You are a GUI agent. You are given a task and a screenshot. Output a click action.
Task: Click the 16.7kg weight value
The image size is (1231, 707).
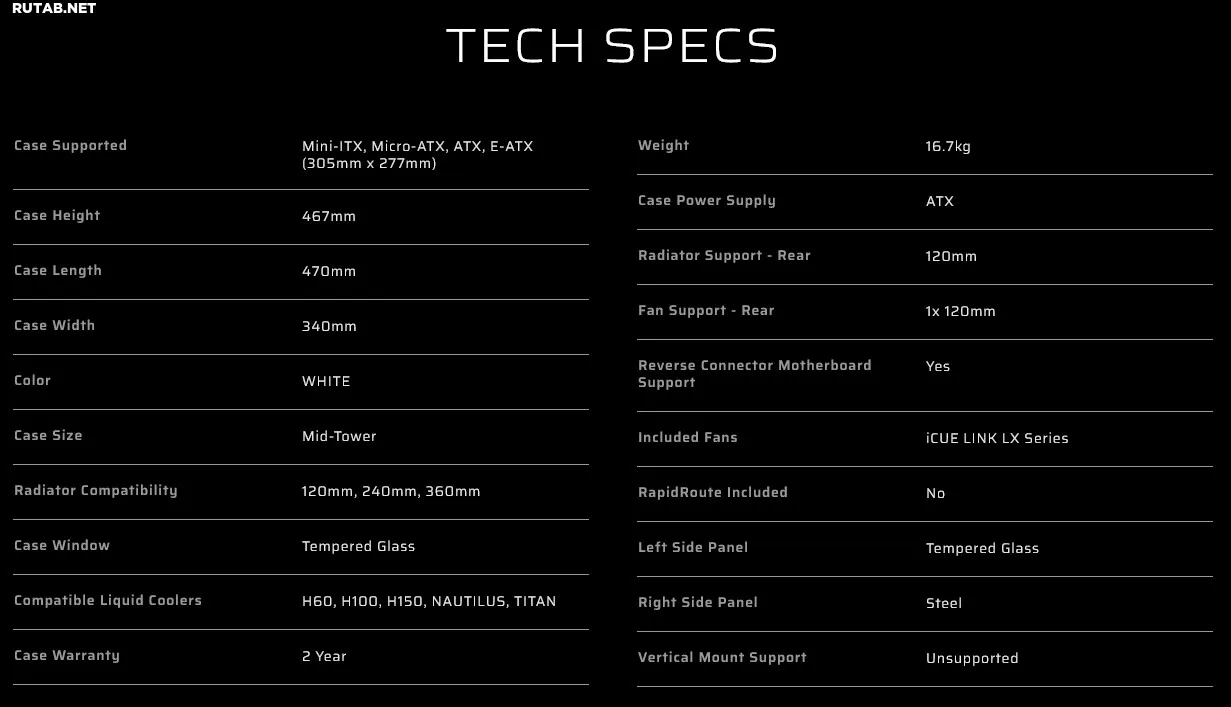click(x=948, y=146)
